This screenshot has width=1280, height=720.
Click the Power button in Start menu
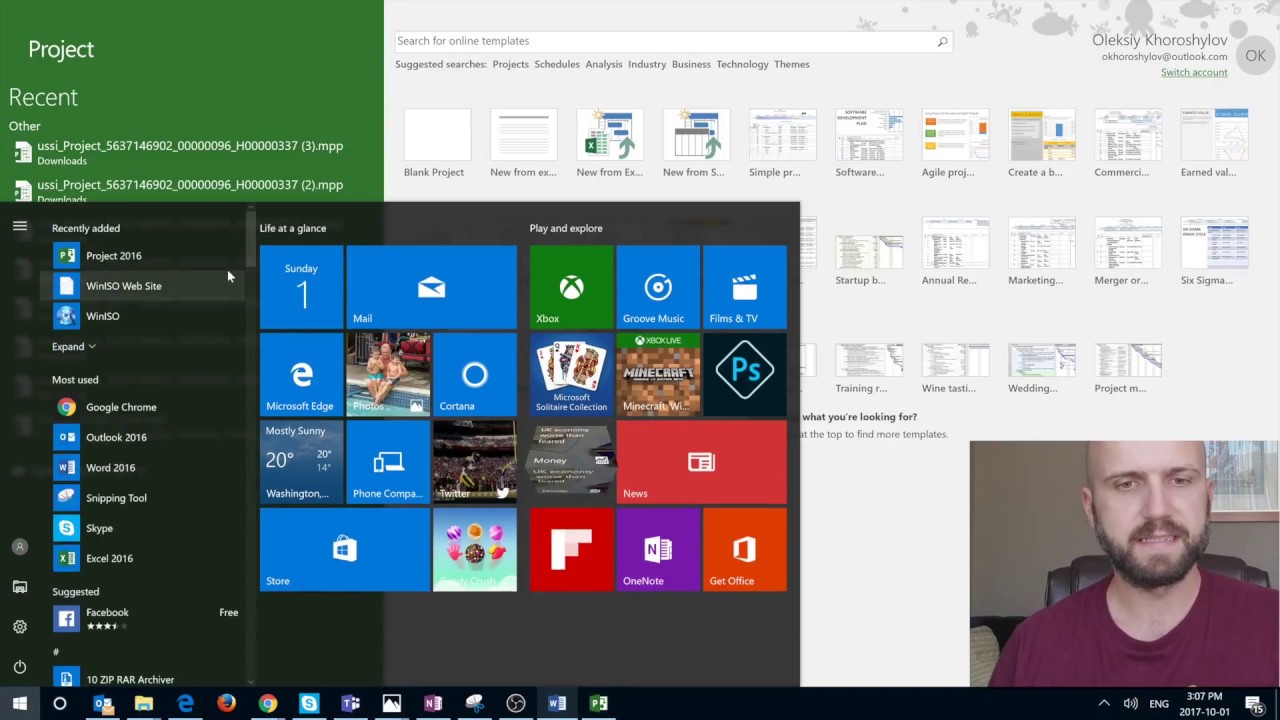point(19,667)
